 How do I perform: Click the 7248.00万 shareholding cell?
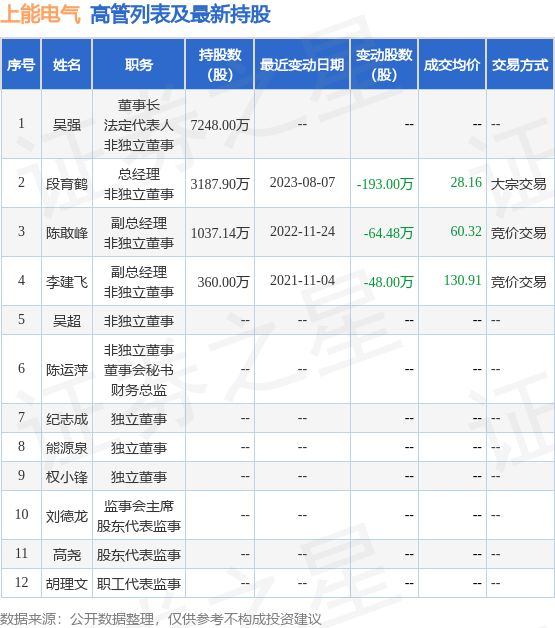220,125
